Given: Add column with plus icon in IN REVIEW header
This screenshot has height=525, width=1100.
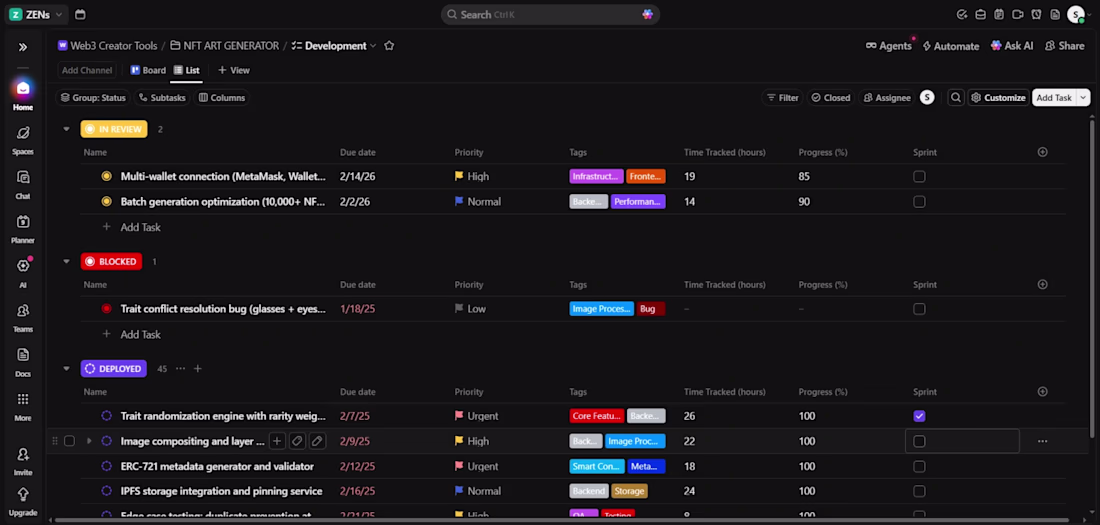Looking at the screenshot, I should [1042, 152].
